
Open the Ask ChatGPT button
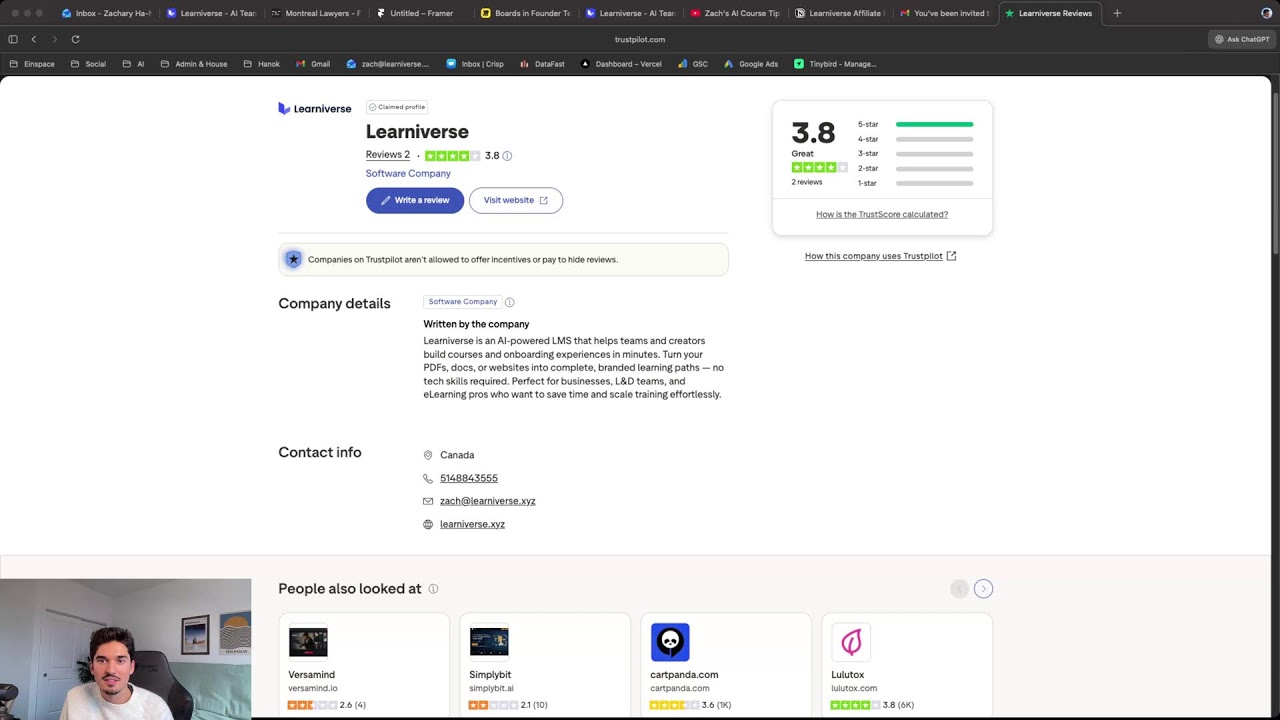click(1242, 39)
